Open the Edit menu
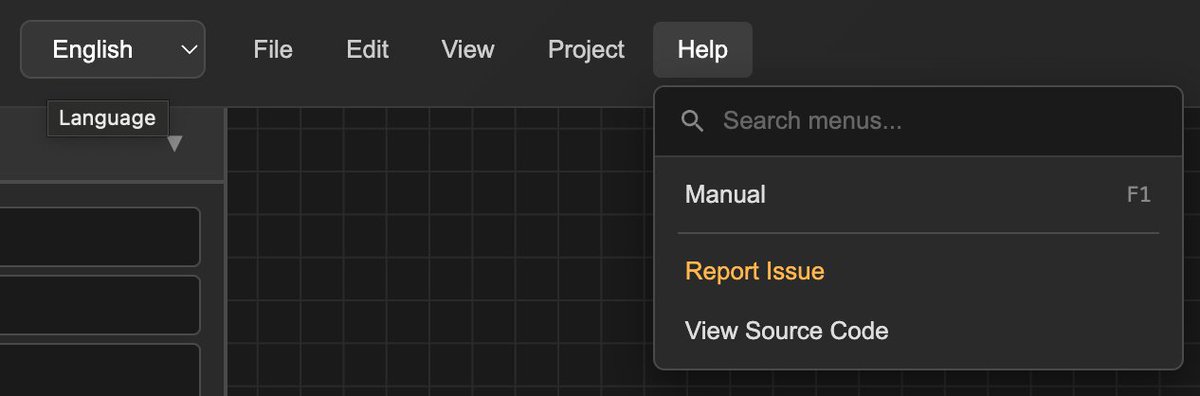The height and width of the screenshot is (396, 1200). [x=367, y=49]
